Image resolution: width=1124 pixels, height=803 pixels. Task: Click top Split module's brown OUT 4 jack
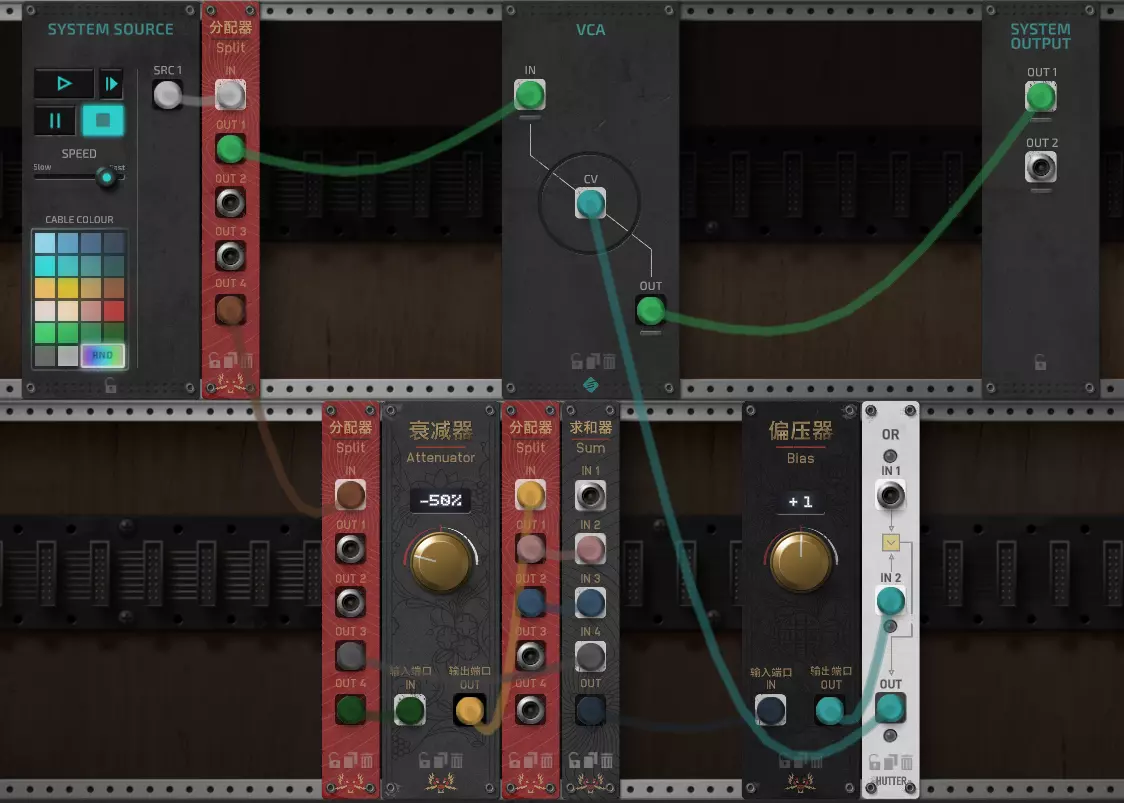(230, 310)
